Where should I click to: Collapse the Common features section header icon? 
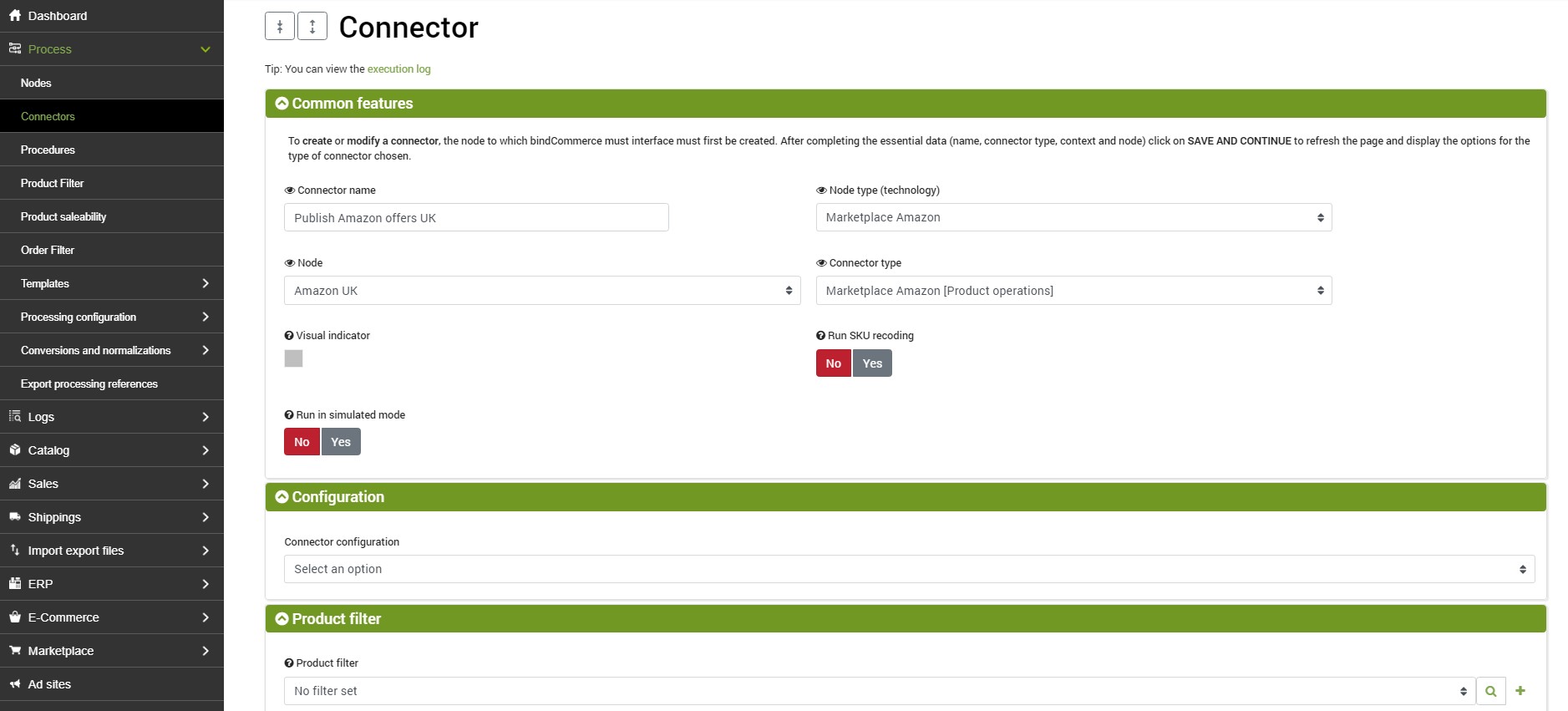coord(282,104)
